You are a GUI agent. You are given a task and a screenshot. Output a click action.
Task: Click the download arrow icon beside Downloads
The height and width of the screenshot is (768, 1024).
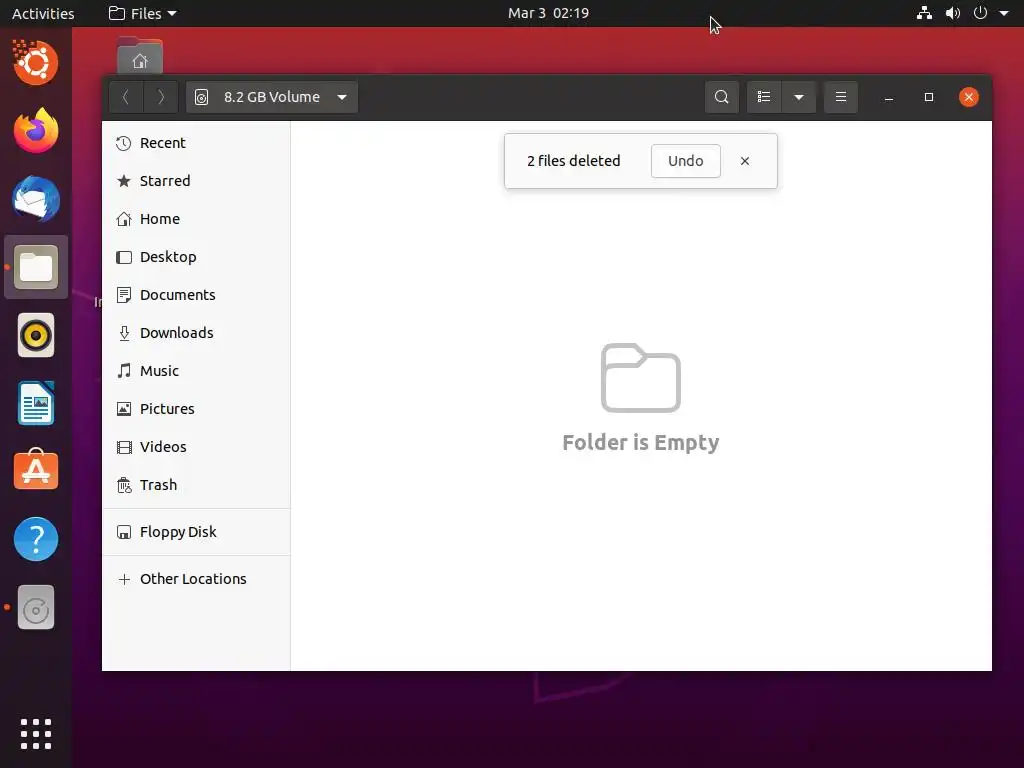(123, 333)
